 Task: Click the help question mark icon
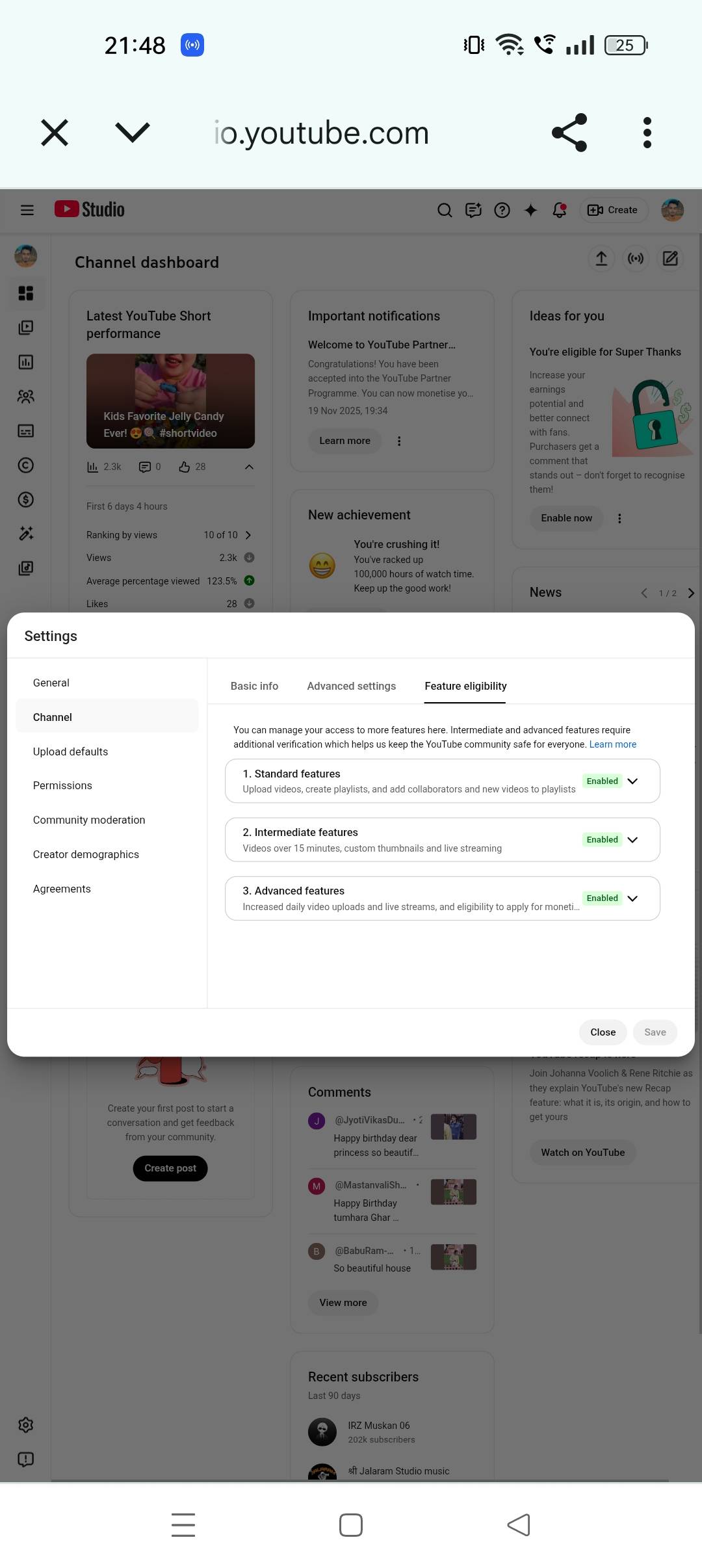pos(502,210)
